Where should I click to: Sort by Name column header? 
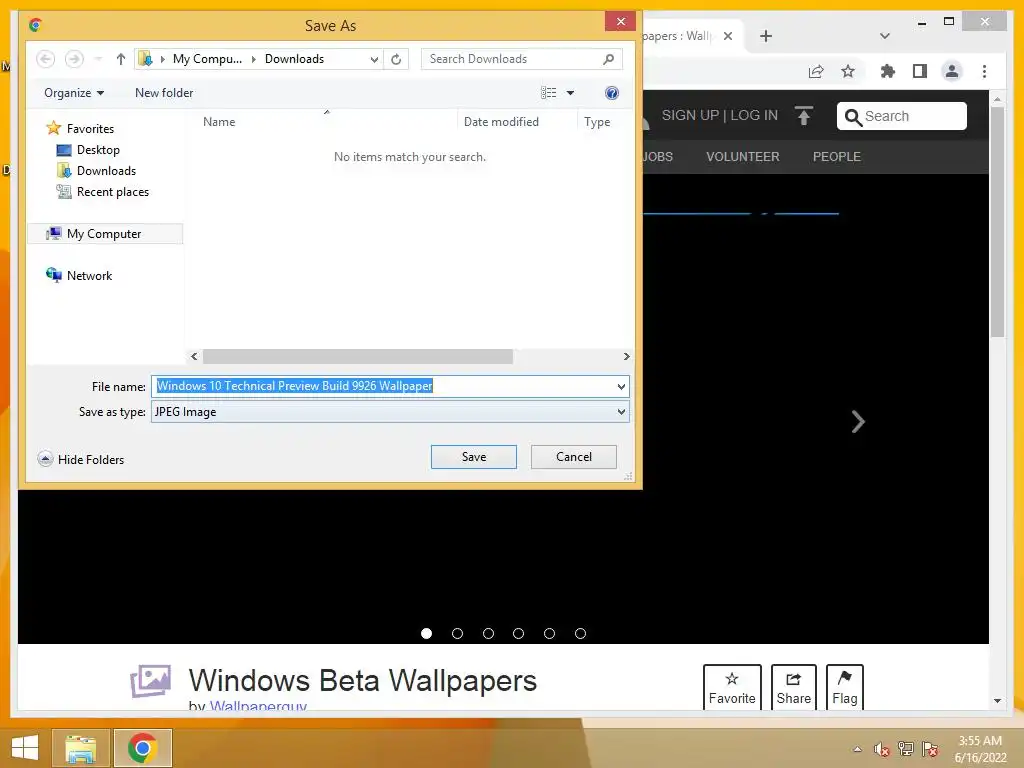219,122
